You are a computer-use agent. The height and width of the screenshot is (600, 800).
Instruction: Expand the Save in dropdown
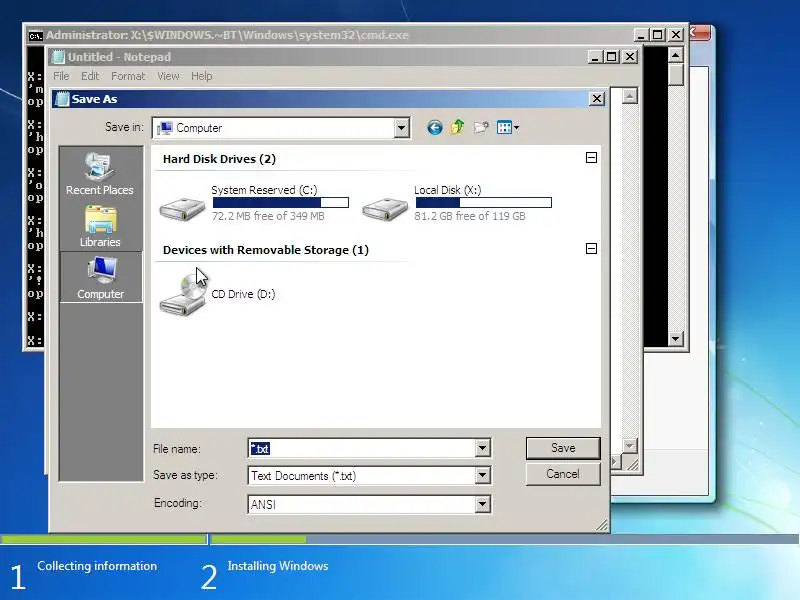click(x=402, y=128)
